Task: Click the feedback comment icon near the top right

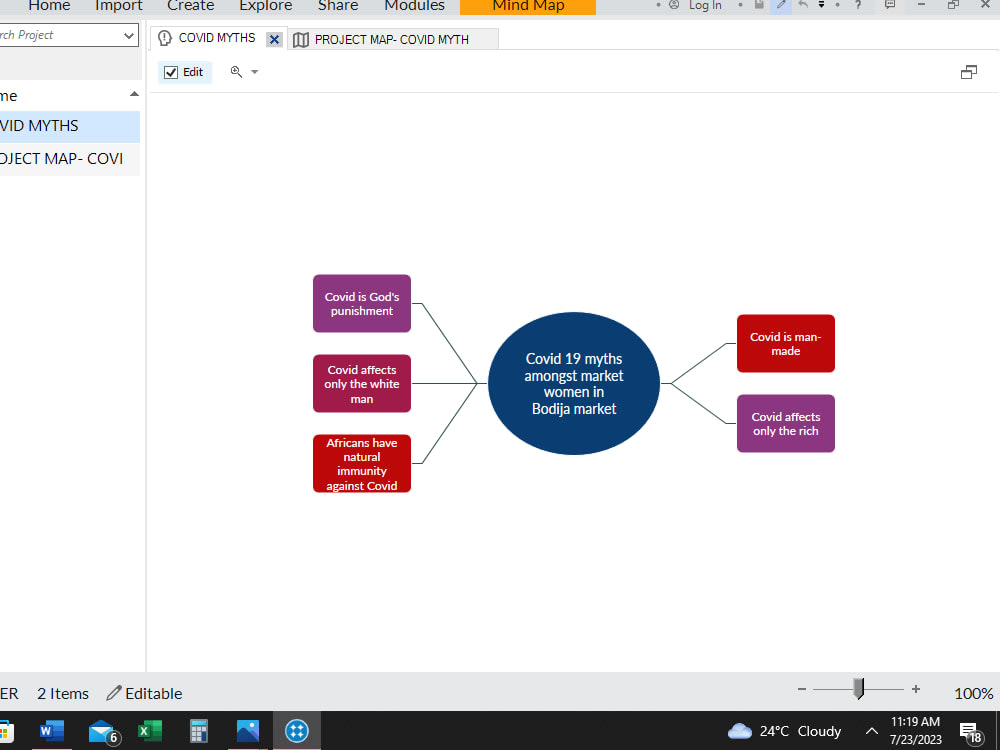Action: point(889,5)
